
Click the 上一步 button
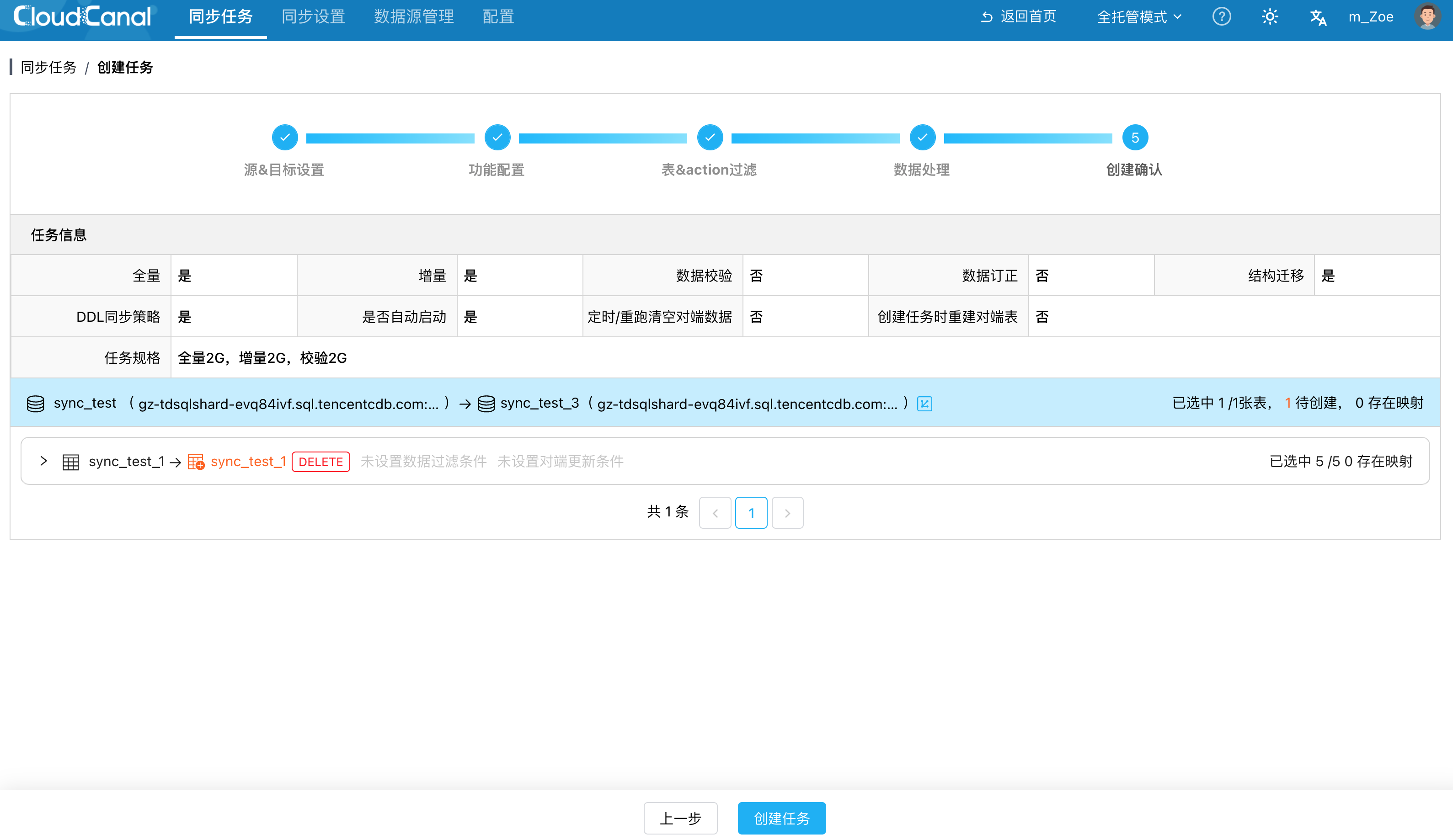click(x=680, y=818)
